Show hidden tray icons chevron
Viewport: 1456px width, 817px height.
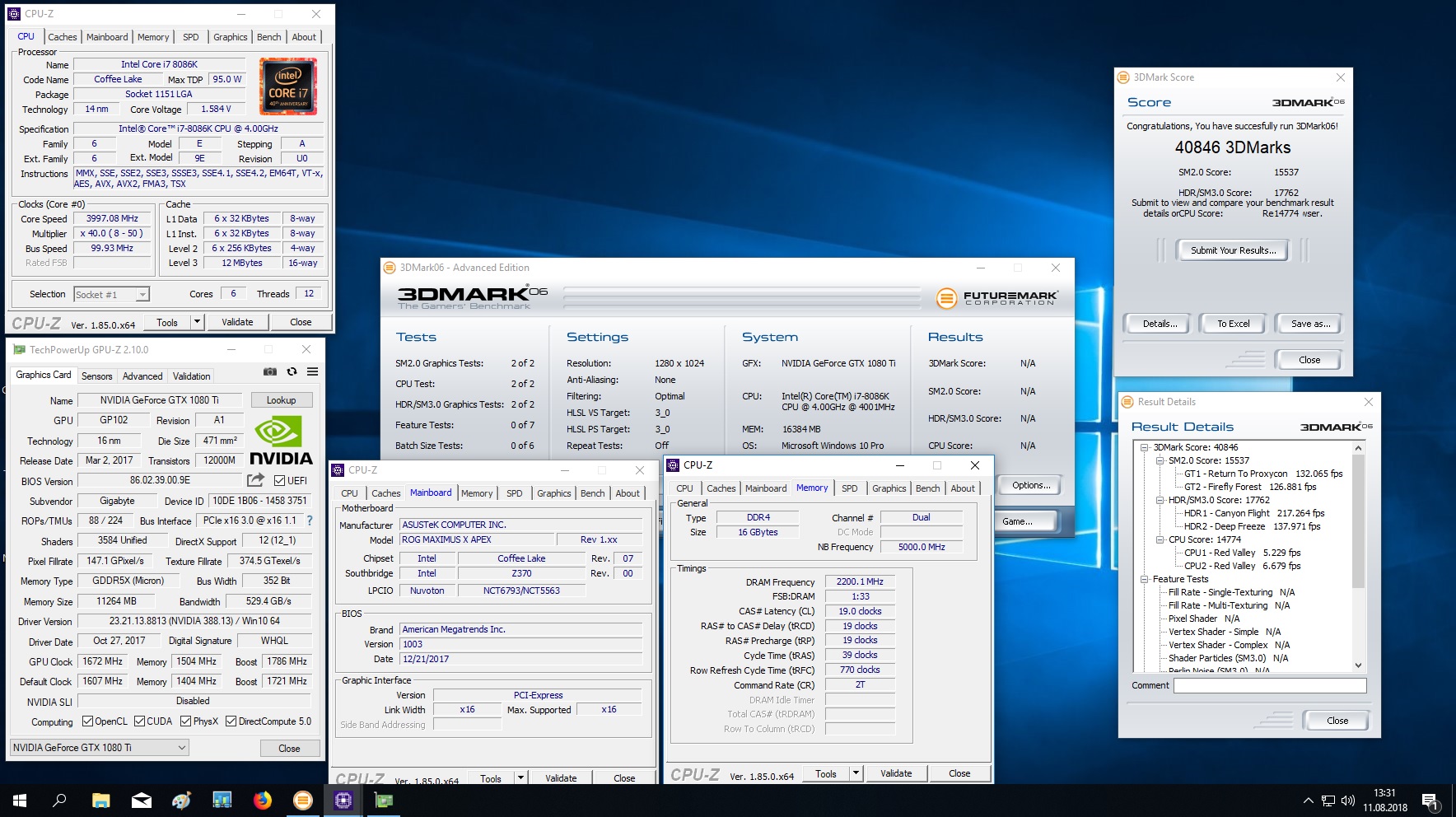pyautogui.click(x=1308, y=801)
